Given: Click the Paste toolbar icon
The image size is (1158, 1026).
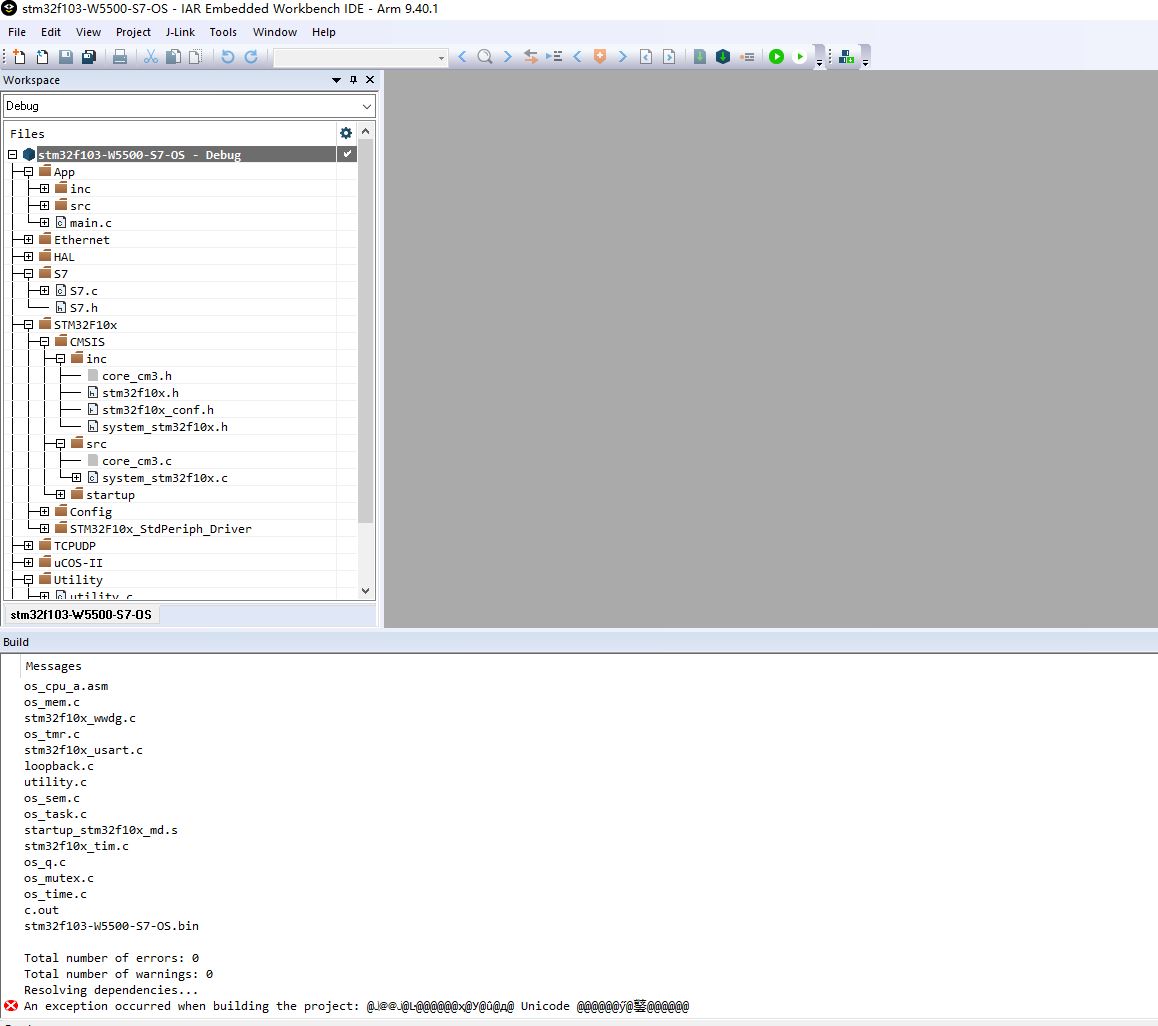Looking at the screenshot, I should click(x=196, y=57).
